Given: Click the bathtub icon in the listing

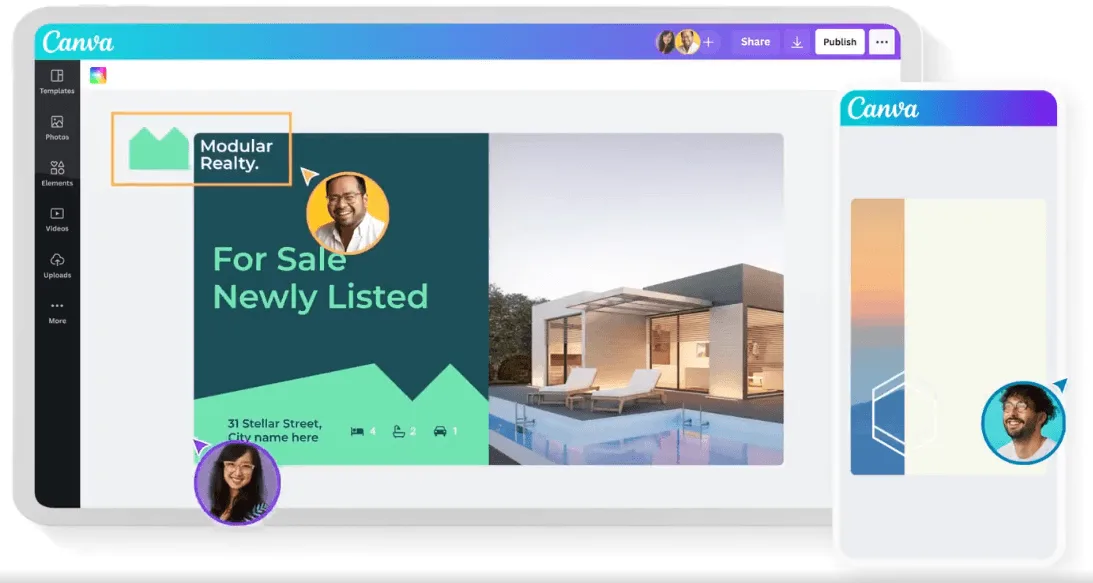Looking at the screenshot, I should 399,432.
